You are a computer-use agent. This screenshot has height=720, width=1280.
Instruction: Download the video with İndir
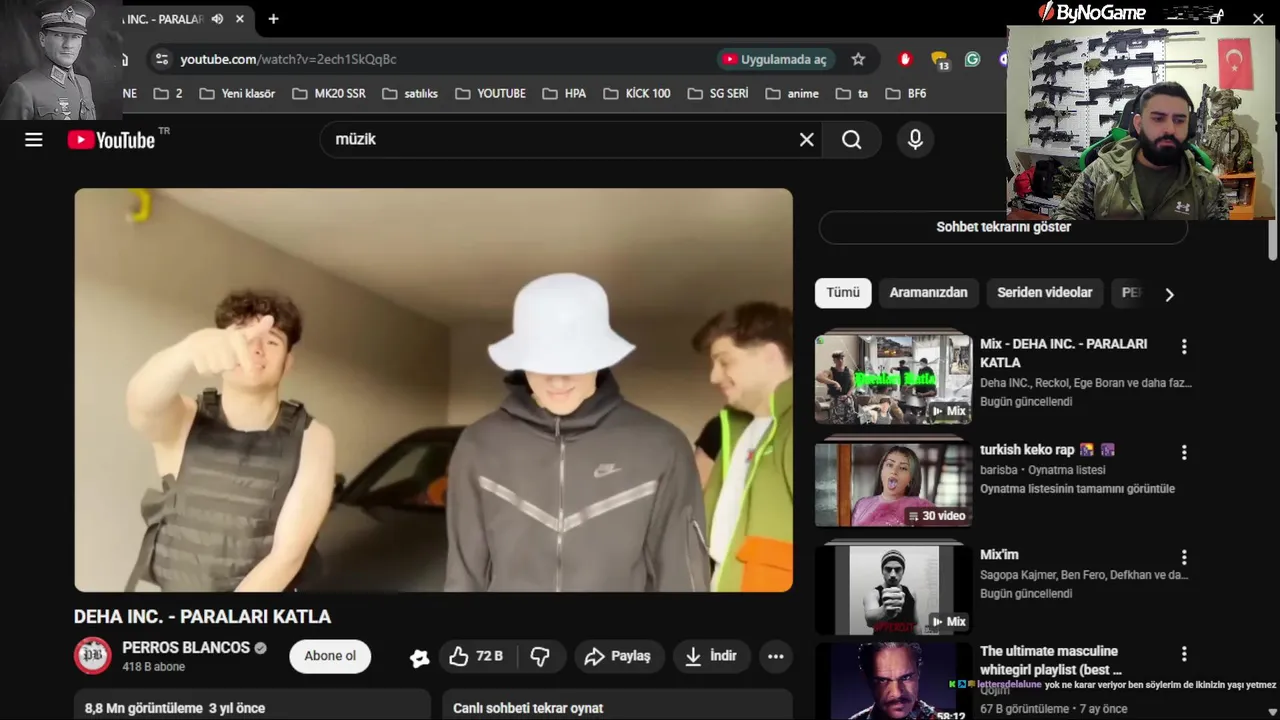[711, 656]
